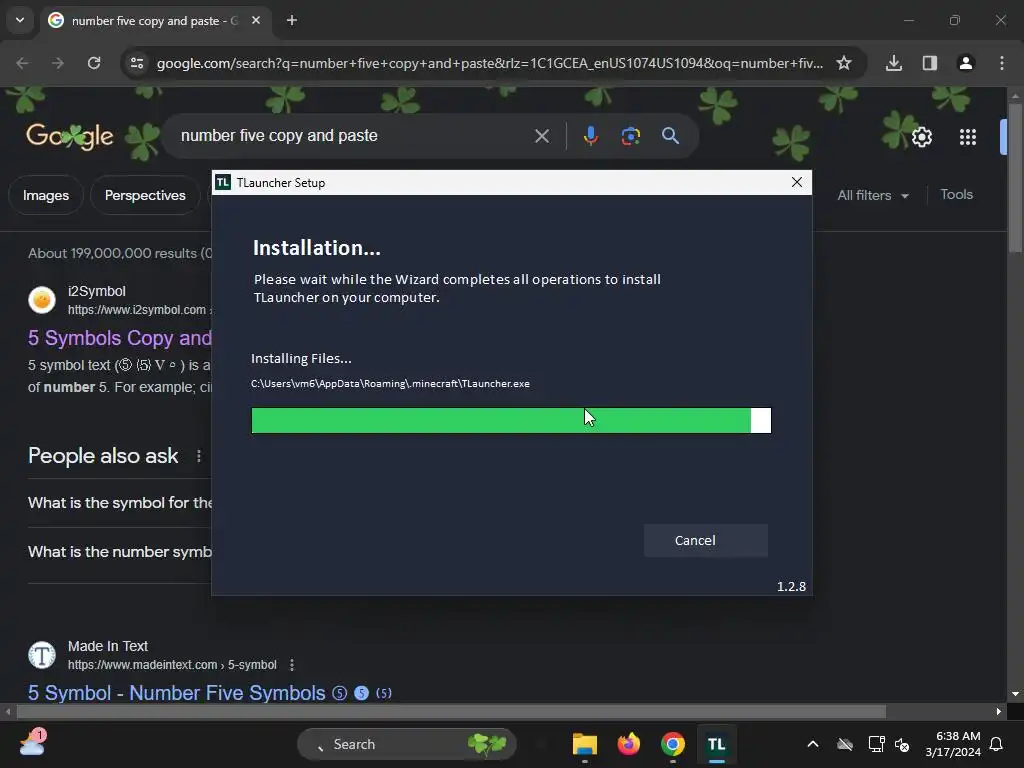1024x768 pixels.
Task: Open the muted volume tray icon
Action: (x=902, y=744)
